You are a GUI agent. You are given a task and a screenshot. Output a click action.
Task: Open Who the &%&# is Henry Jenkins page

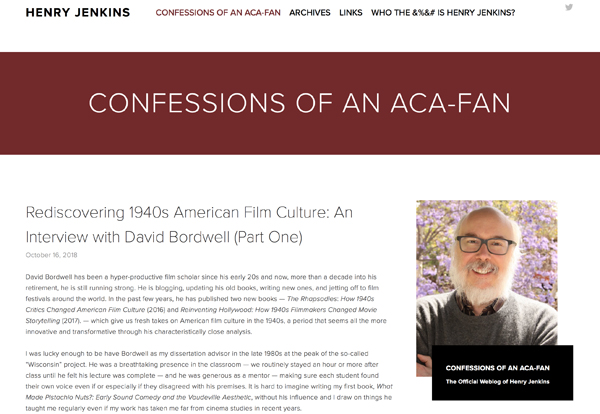pos(443,13)
